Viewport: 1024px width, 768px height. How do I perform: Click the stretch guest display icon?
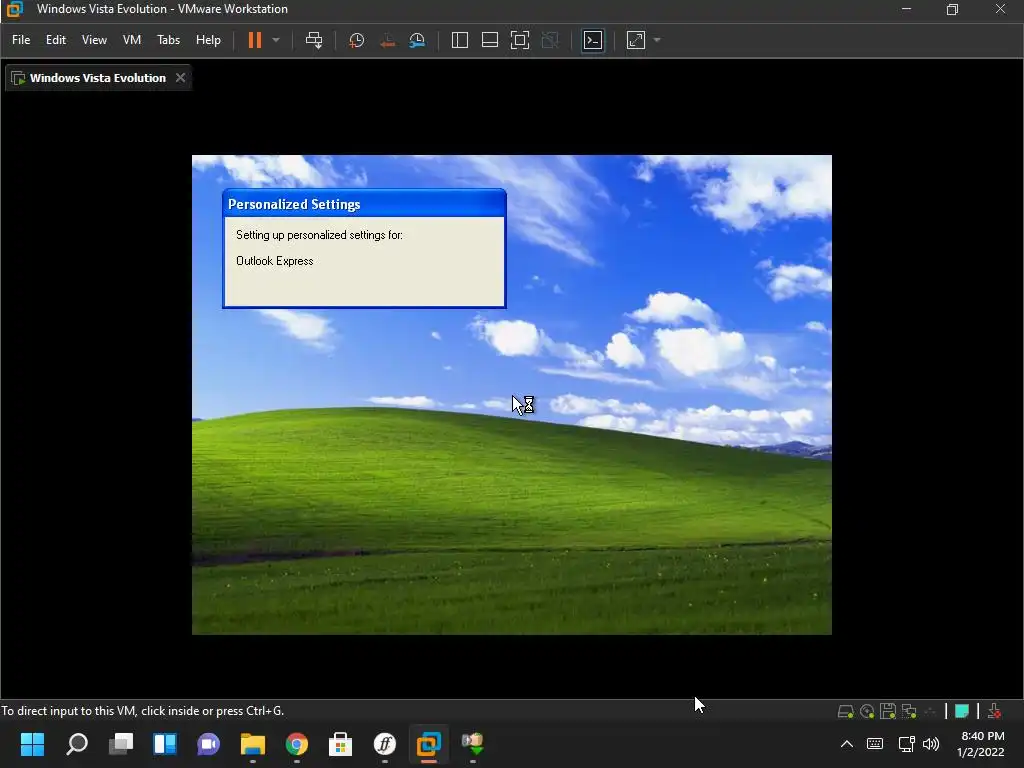click(x=635, y=40)
